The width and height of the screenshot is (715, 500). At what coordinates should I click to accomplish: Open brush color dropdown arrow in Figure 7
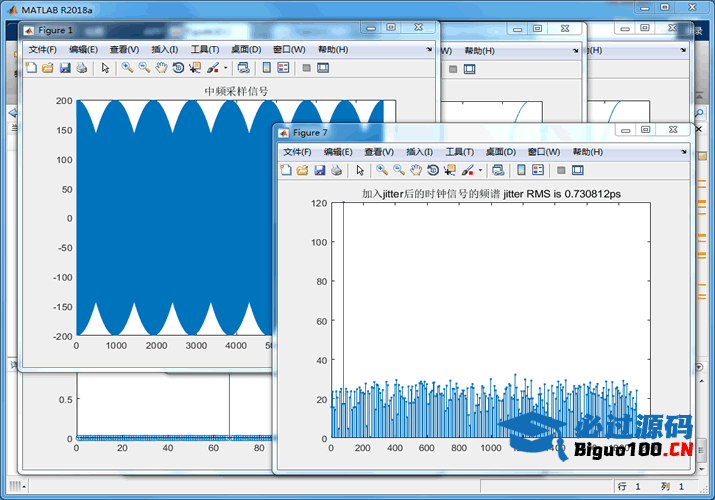(x=481, y=170)
